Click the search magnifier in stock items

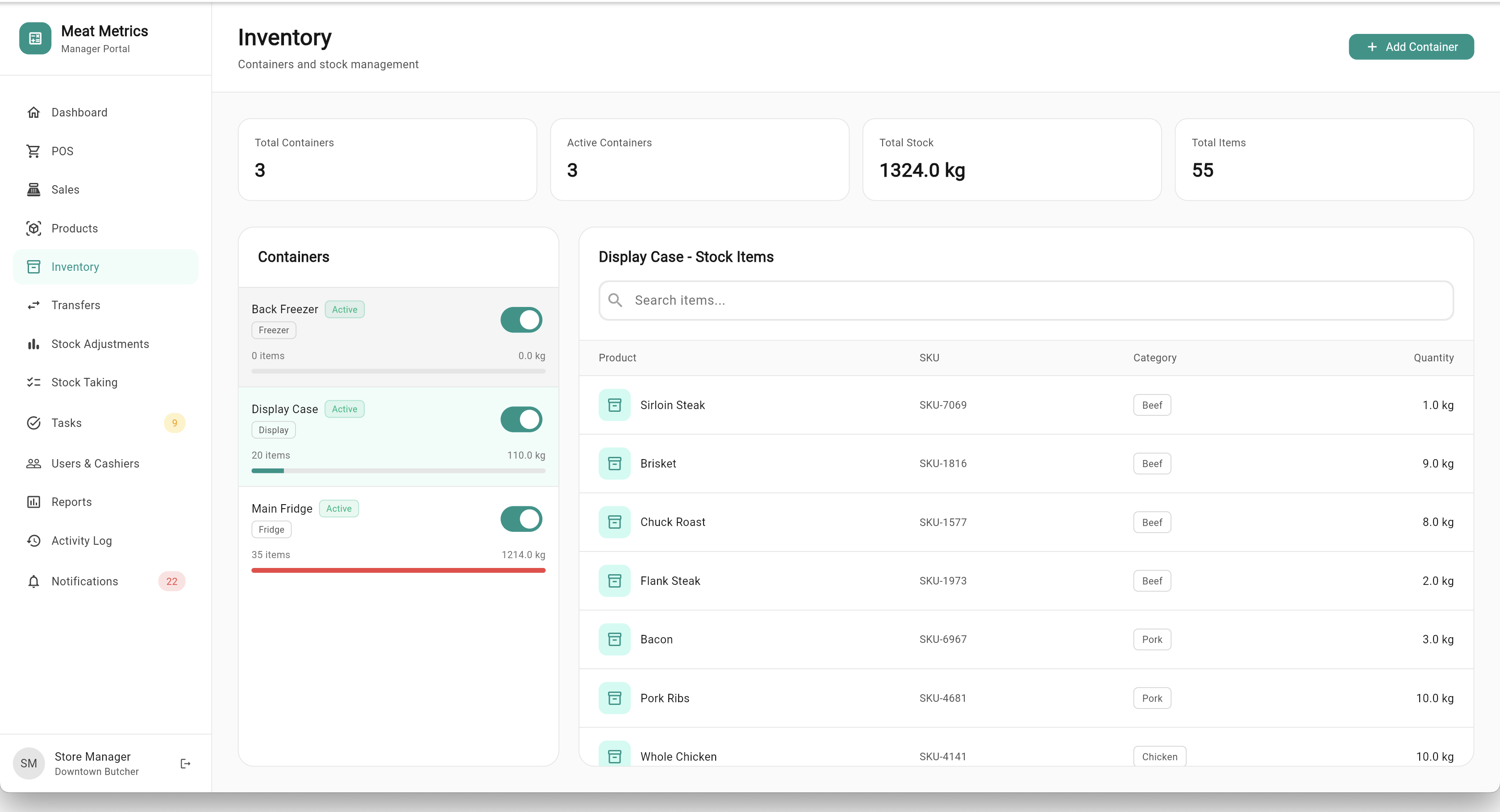pos(615,300)
